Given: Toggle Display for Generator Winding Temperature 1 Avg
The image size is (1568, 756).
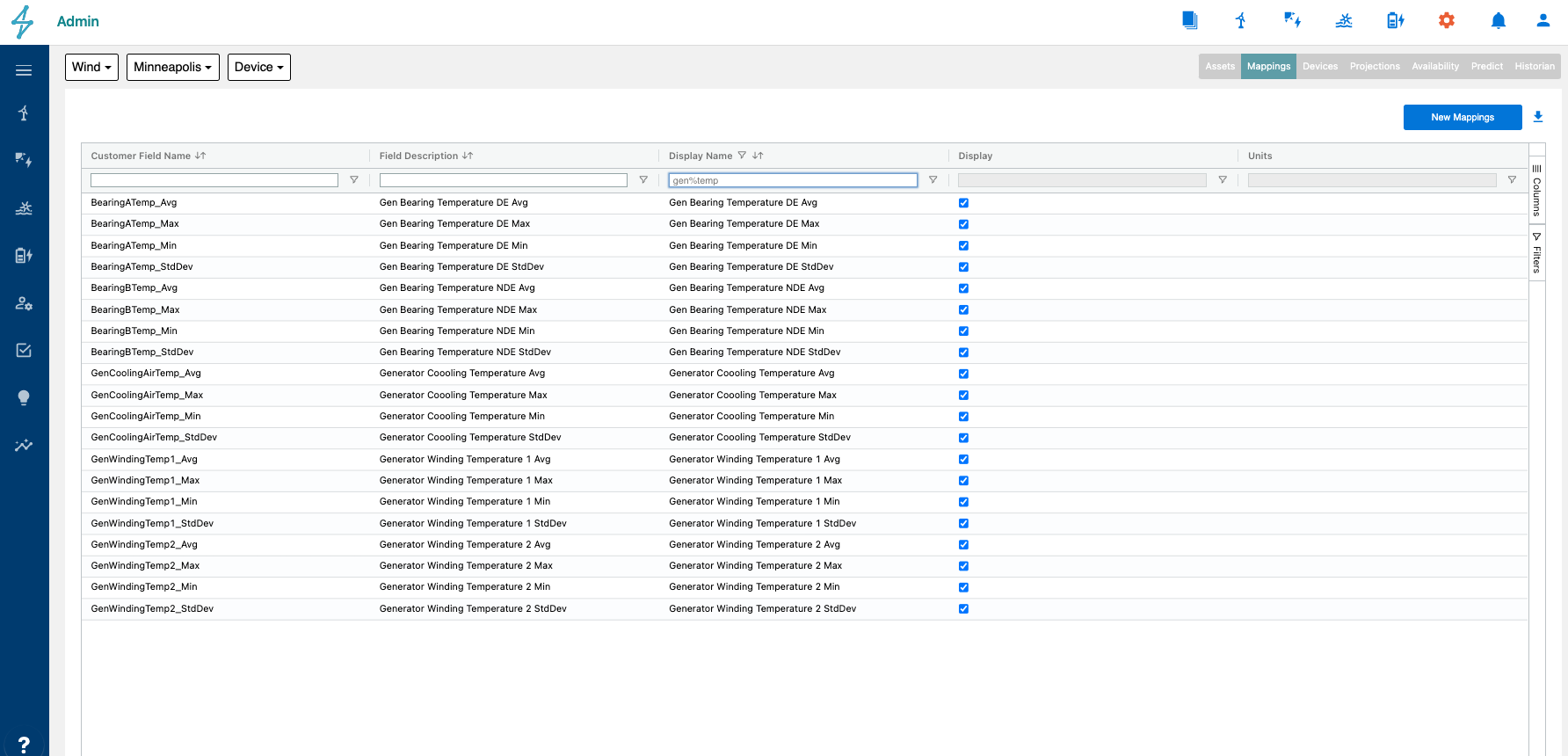Looking at the screenshot, I should tap(963, 460).
